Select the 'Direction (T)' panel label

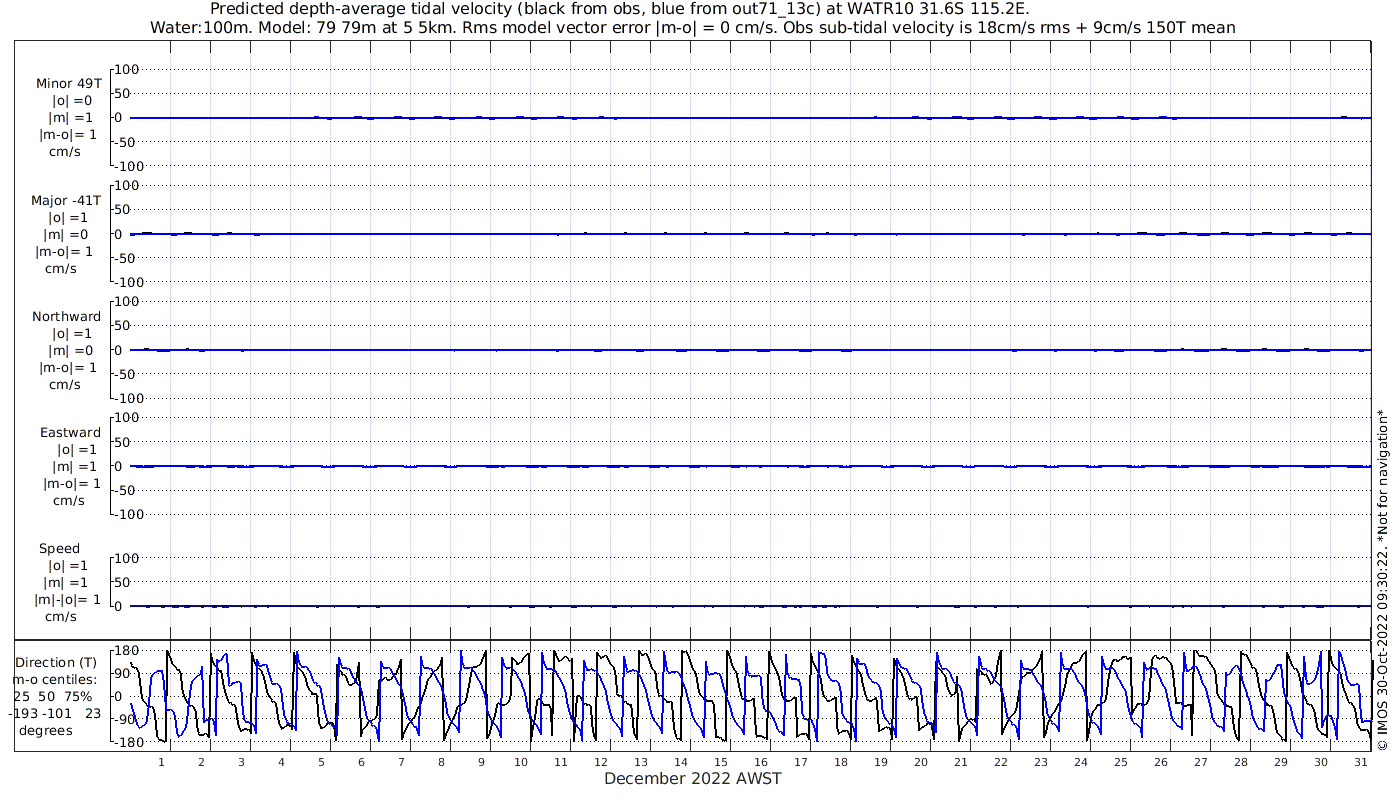pos(56,663)
